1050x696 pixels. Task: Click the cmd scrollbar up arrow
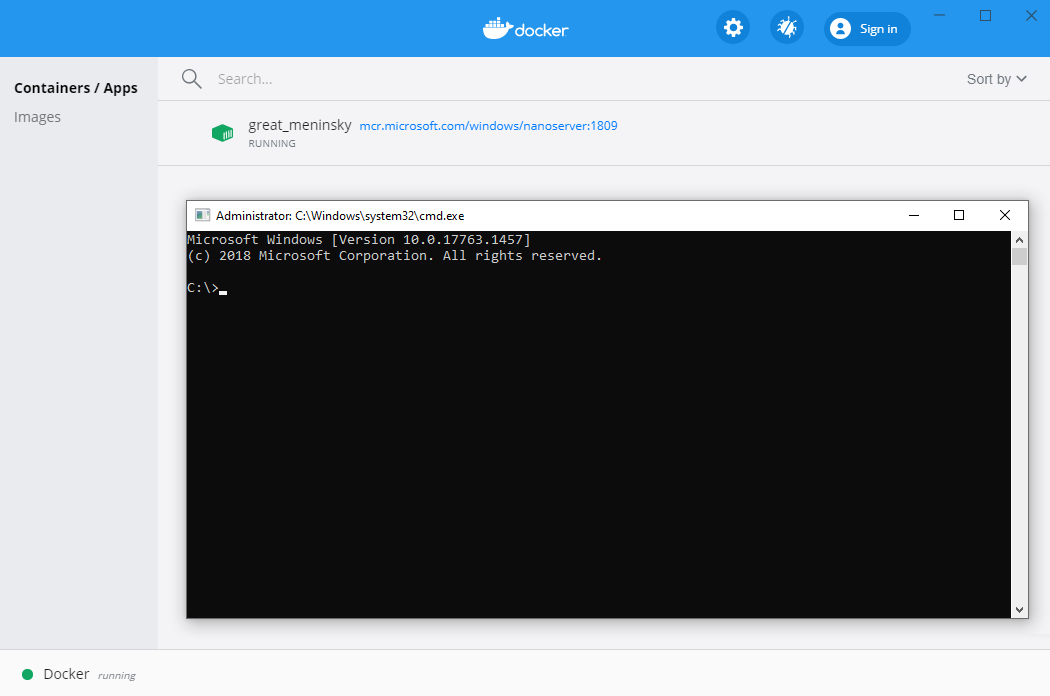pos(1019,240)
